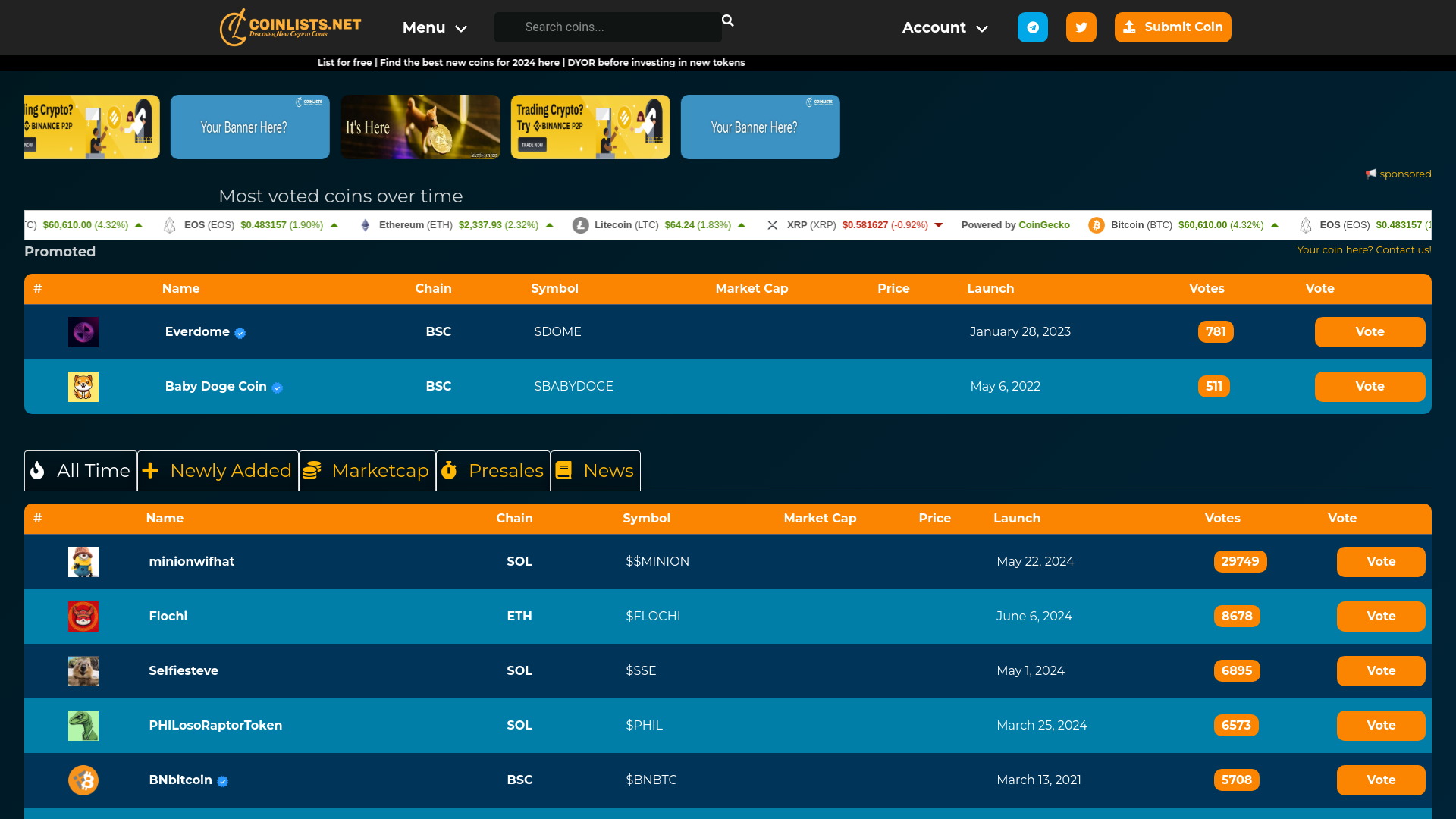This screenshot has width=1456, height=819.
Task: Open the Baby Doge Coin logo
Action: 83,387
